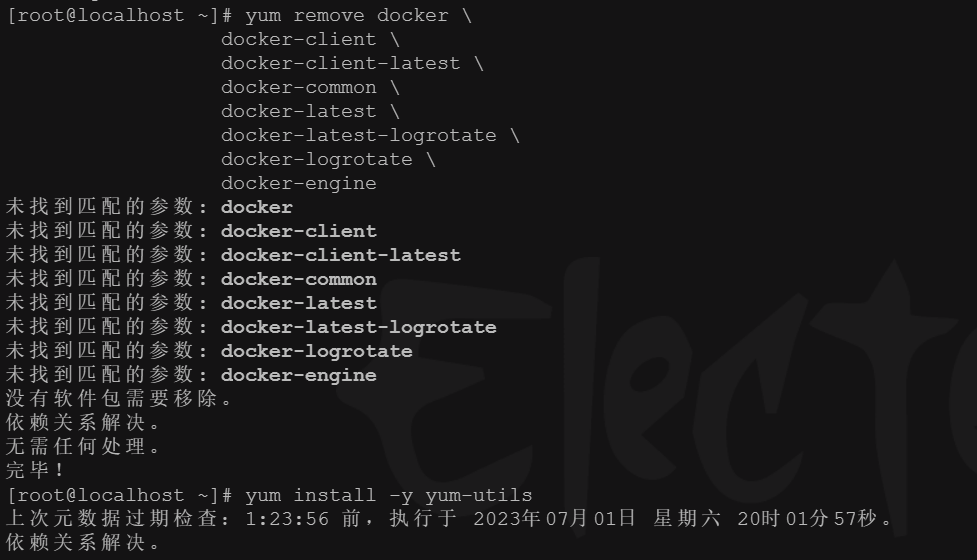Click the 'yum install -y yum-utils' command
977x560 pixels.
coord(389,495)
